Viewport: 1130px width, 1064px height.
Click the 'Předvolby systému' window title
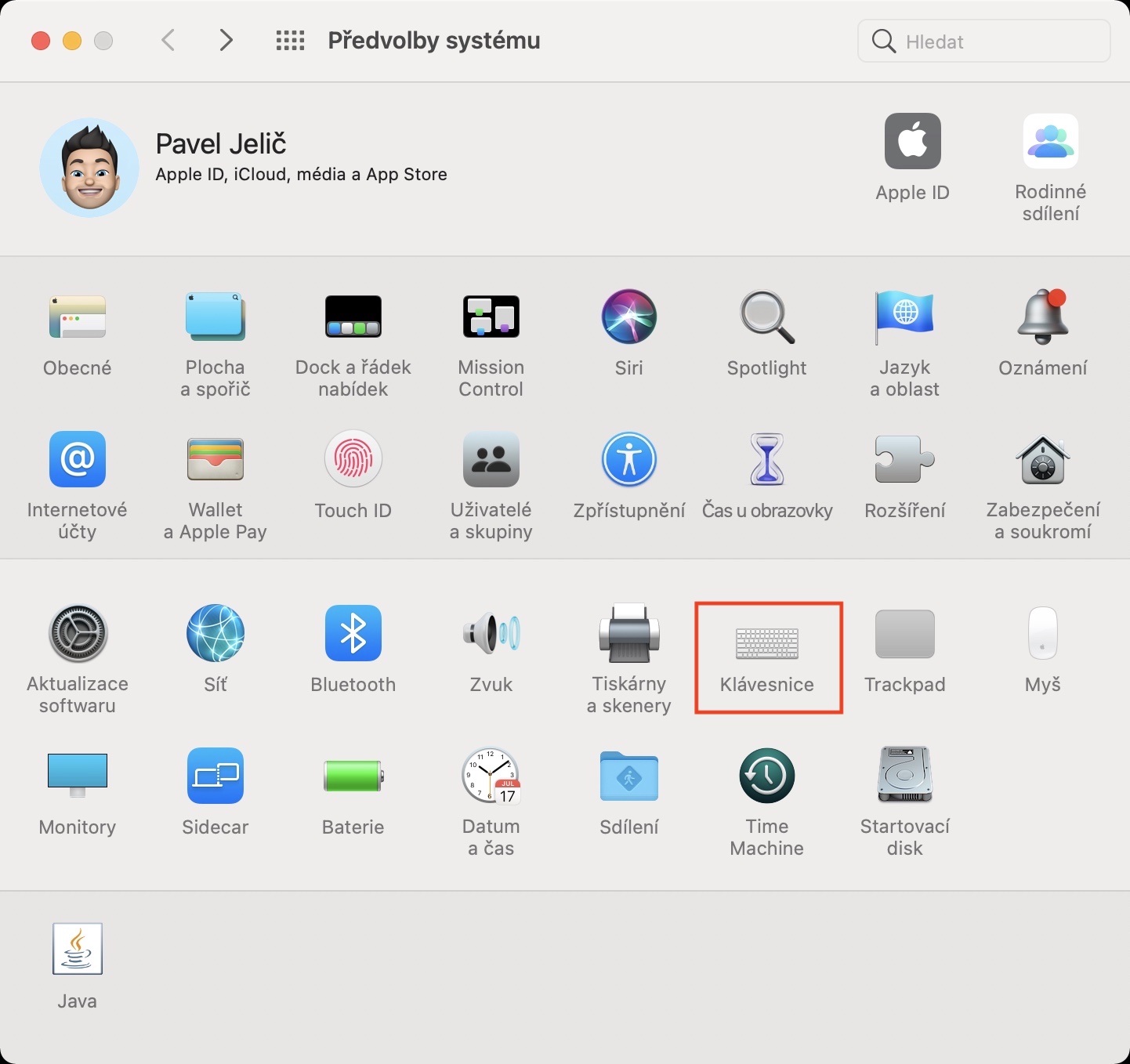click(434, 40)
